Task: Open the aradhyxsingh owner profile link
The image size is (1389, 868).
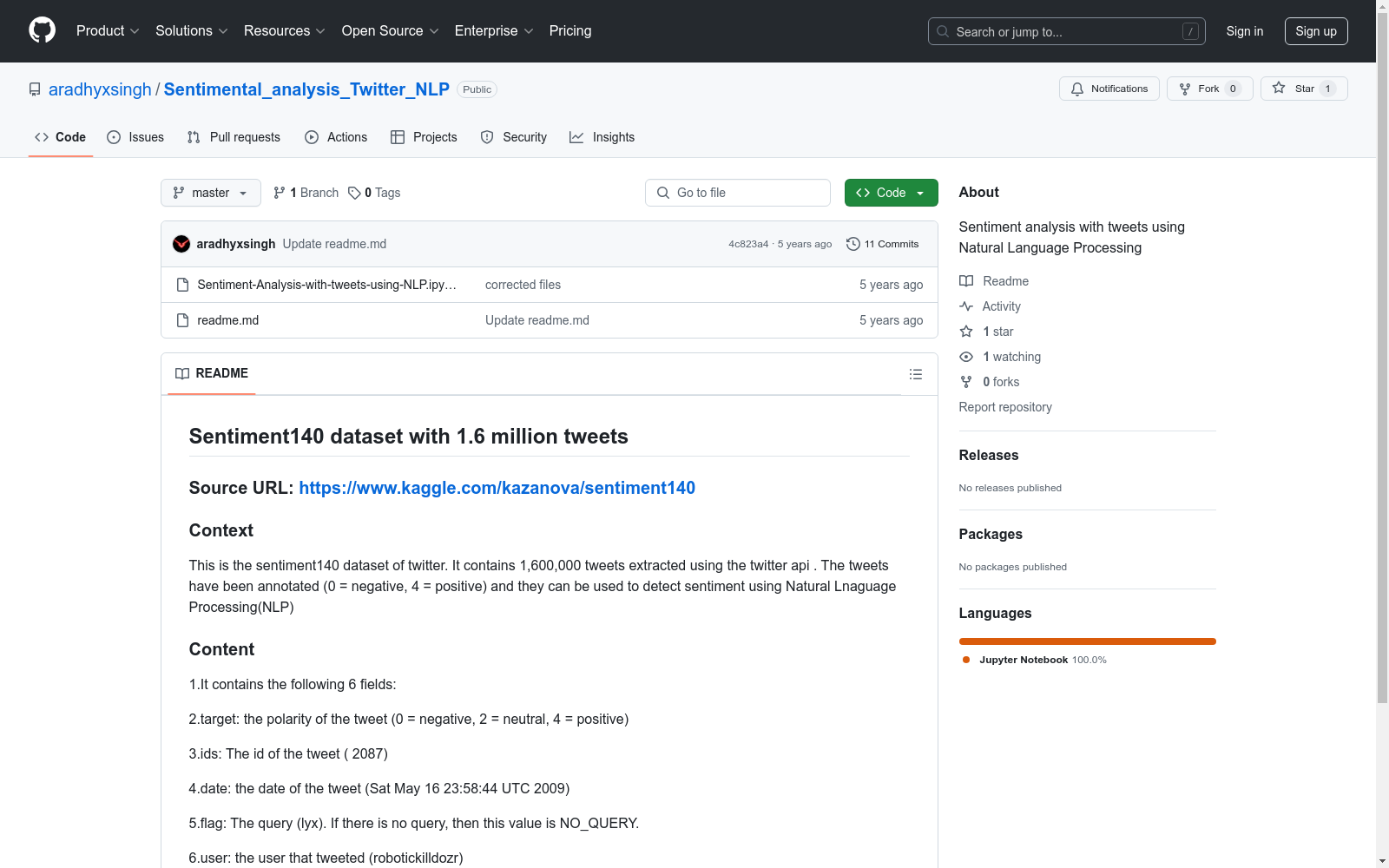Action: 100,89
